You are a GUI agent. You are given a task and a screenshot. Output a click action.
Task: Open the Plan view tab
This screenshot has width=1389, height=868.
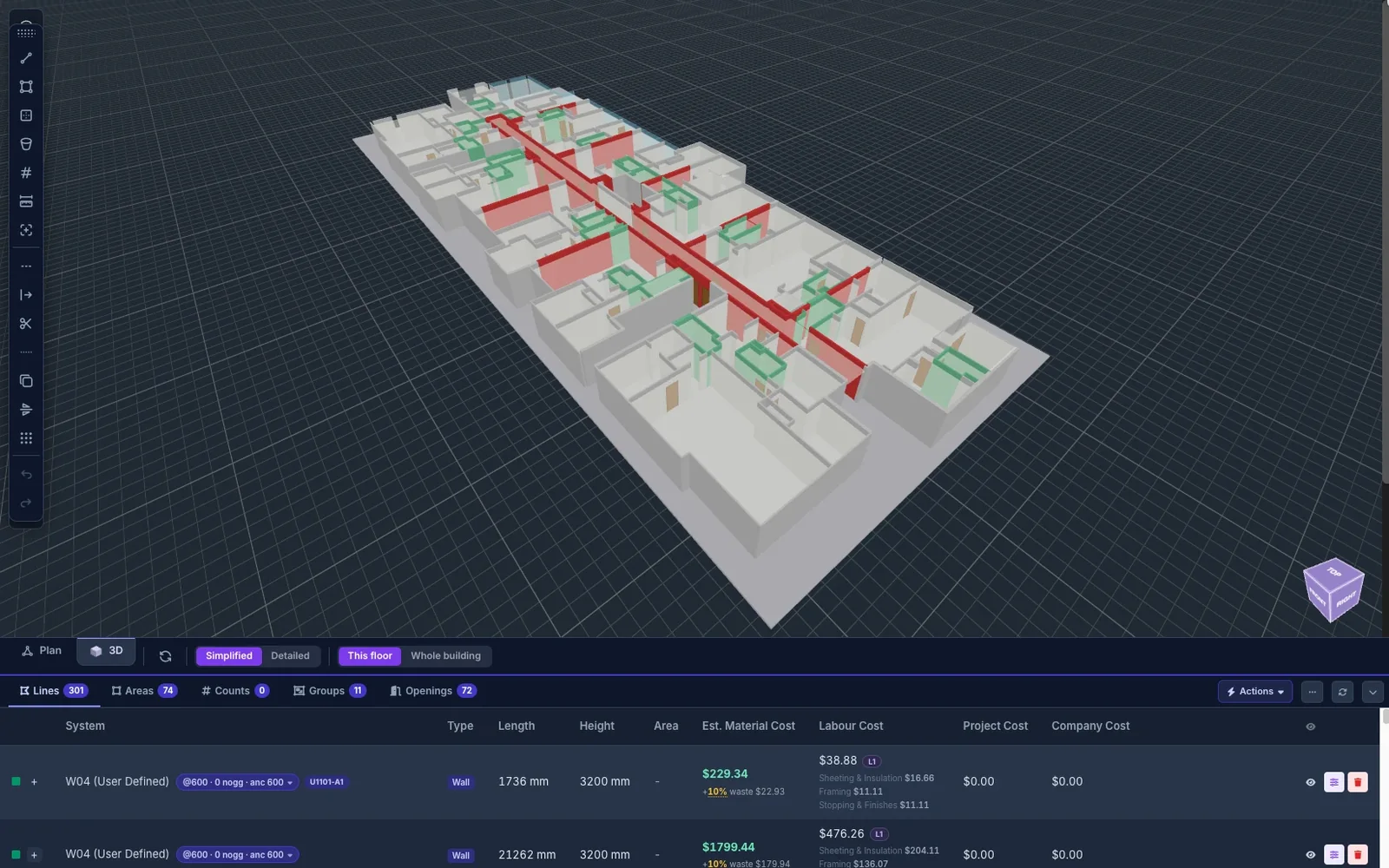pos(42,651)
